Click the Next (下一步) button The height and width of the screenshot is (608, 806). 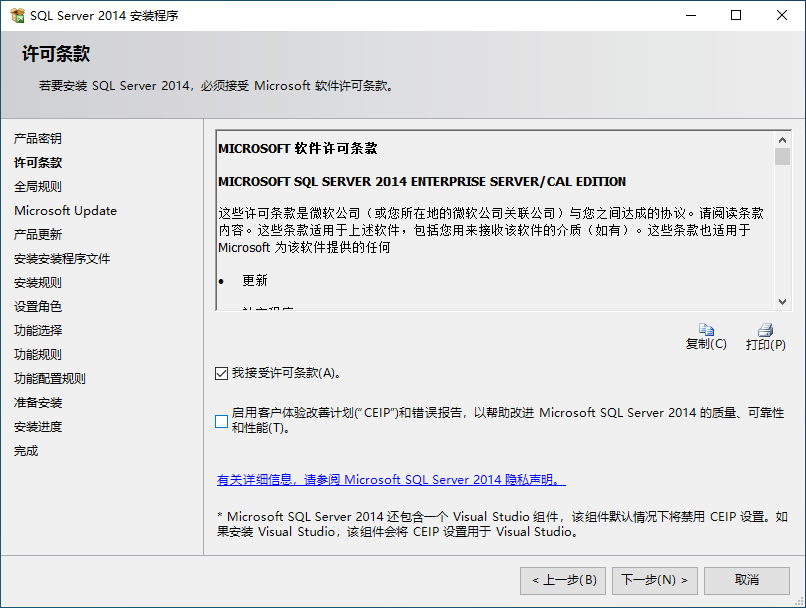[654, 580]
